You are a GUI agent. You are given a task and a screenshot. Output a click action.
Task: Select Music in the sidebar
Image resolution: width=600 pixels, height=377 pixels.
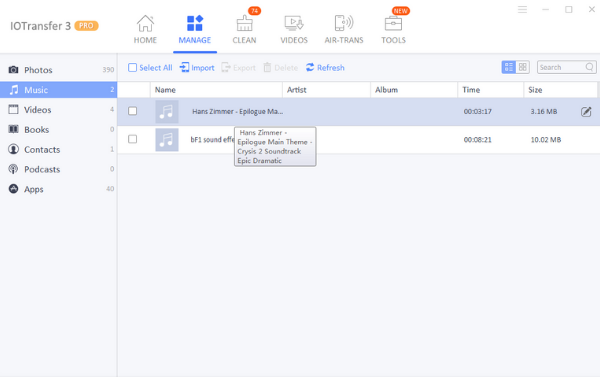click(x=59, y=90)
